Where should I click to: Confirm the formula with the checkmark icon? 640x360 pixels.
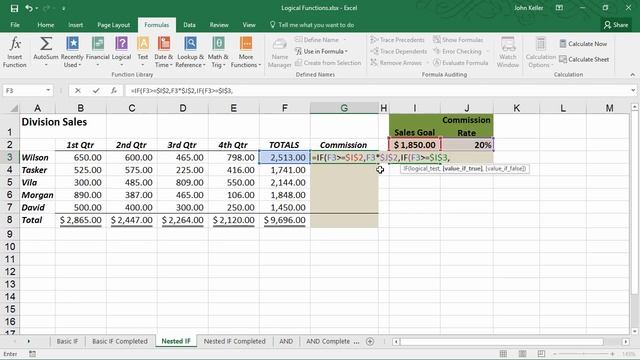96,91
